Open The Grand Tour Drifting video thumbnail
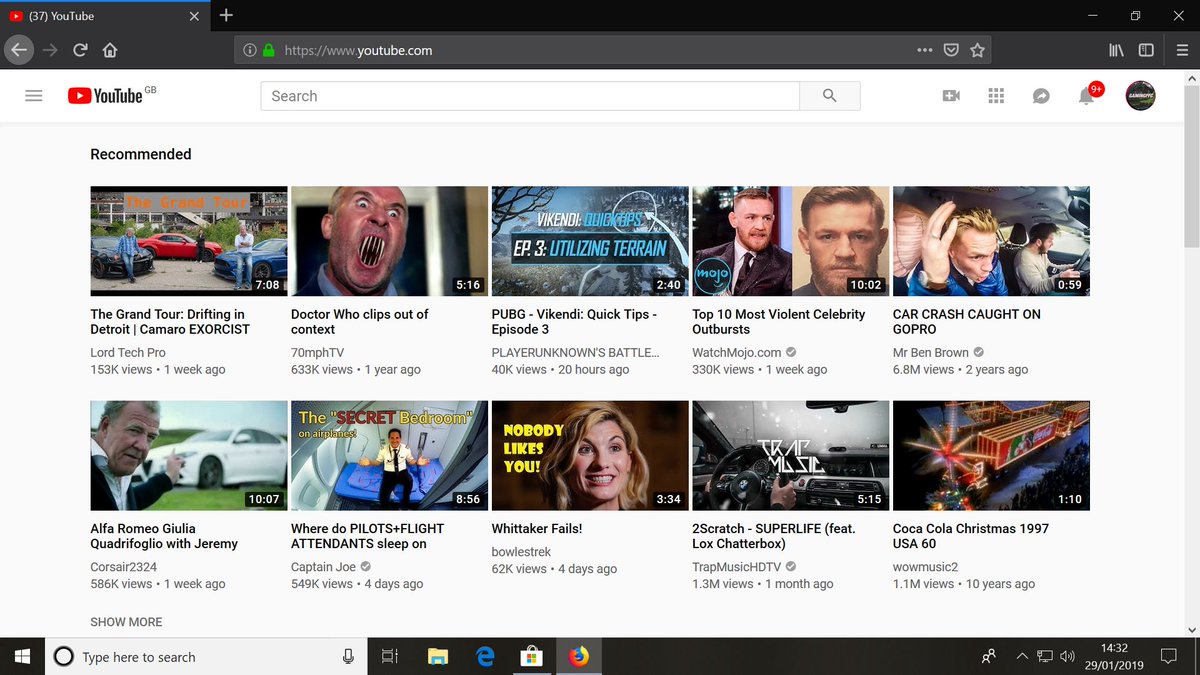1200x675 pixels. (x=189, y=241)
